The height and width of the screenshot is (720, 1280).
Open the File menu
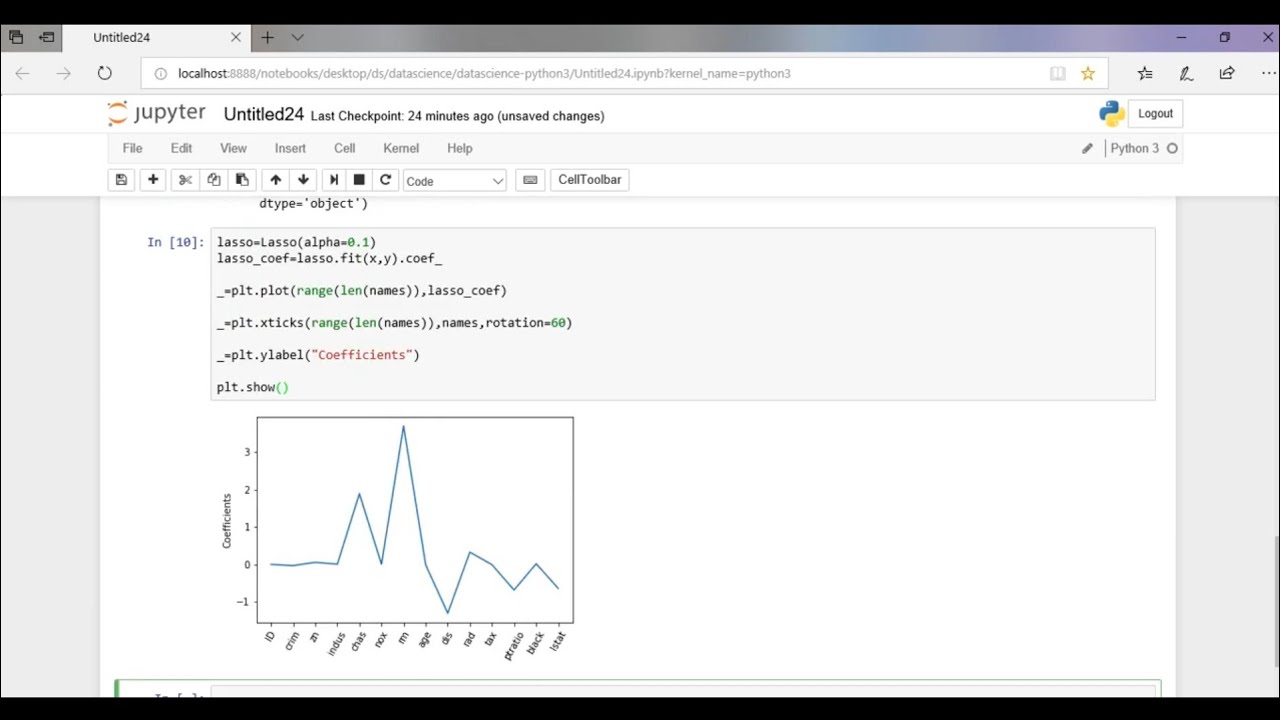click(132, 148)
